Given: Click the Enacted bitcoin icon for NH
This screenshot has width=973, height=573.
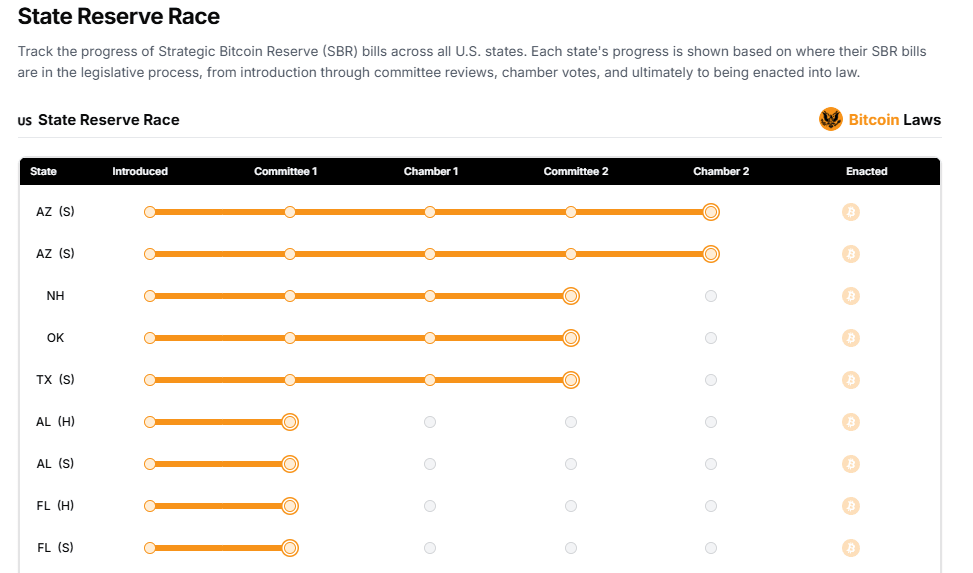Looking at the screenshot, I should click(x=851, y=296).
